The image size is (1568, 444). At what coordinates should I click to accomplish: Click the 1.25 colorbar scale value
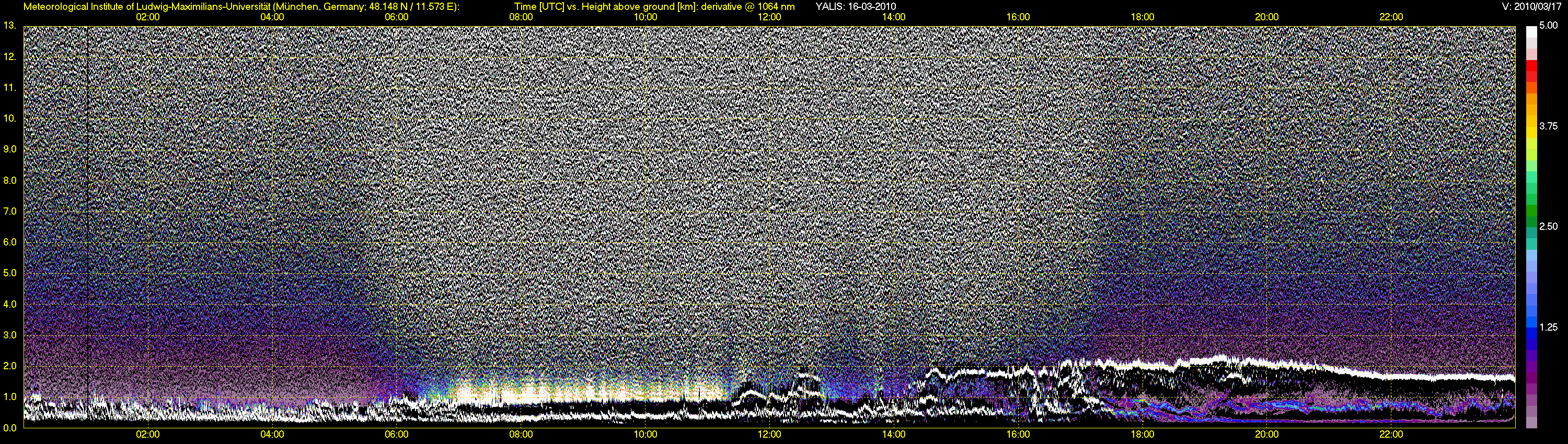point(1548,327)
